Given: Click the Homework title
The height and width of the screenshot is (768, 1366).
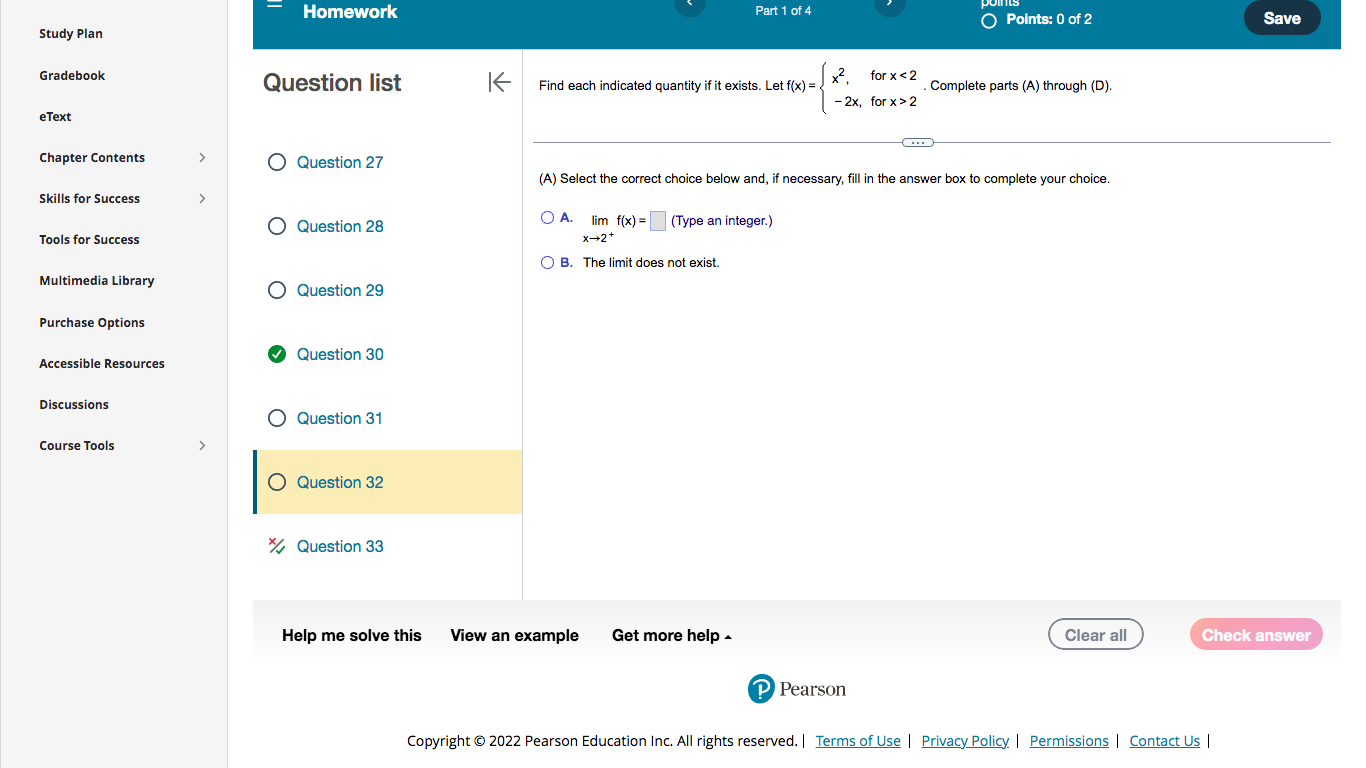Looking at the screenshot, I should [x=350, y=12].
